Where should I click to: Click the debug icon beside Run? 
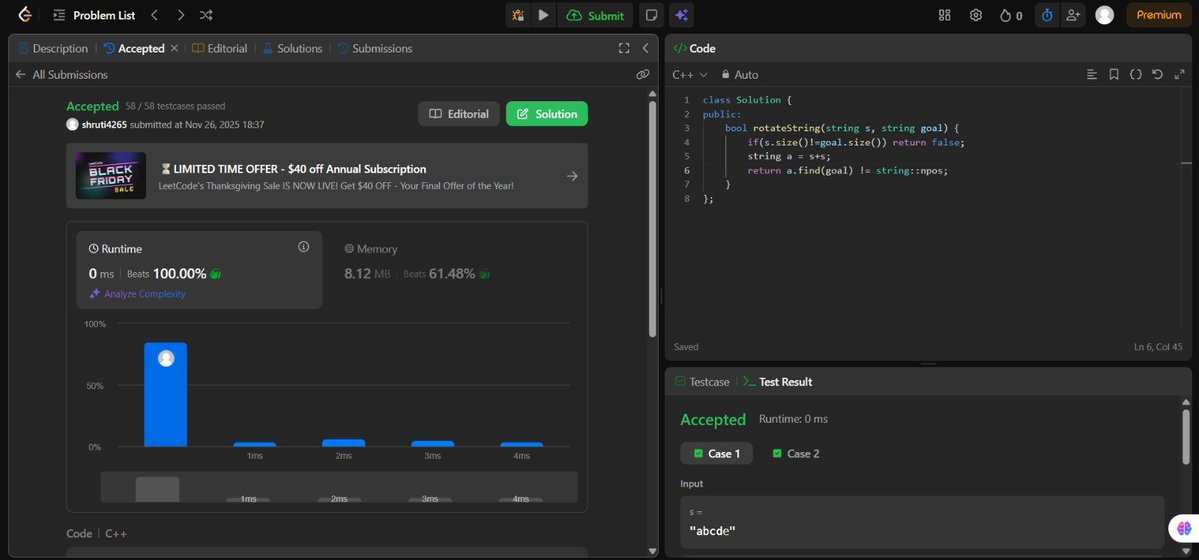tap(518, 15)
